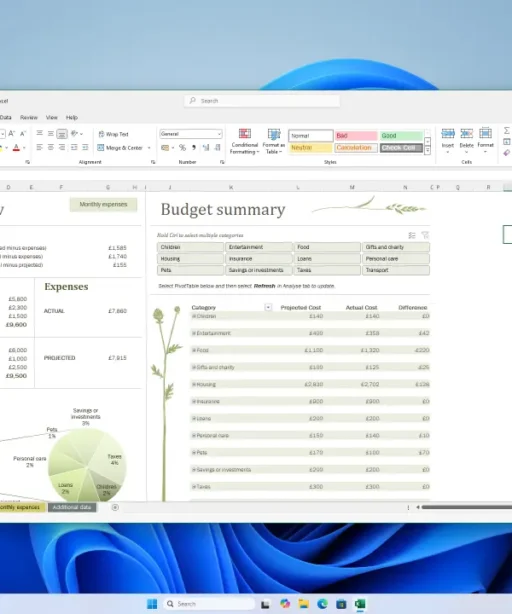Viewport: 512px width, 614px height.
Task: Expand the font color dropdown arrow
Action: point(24,148)
